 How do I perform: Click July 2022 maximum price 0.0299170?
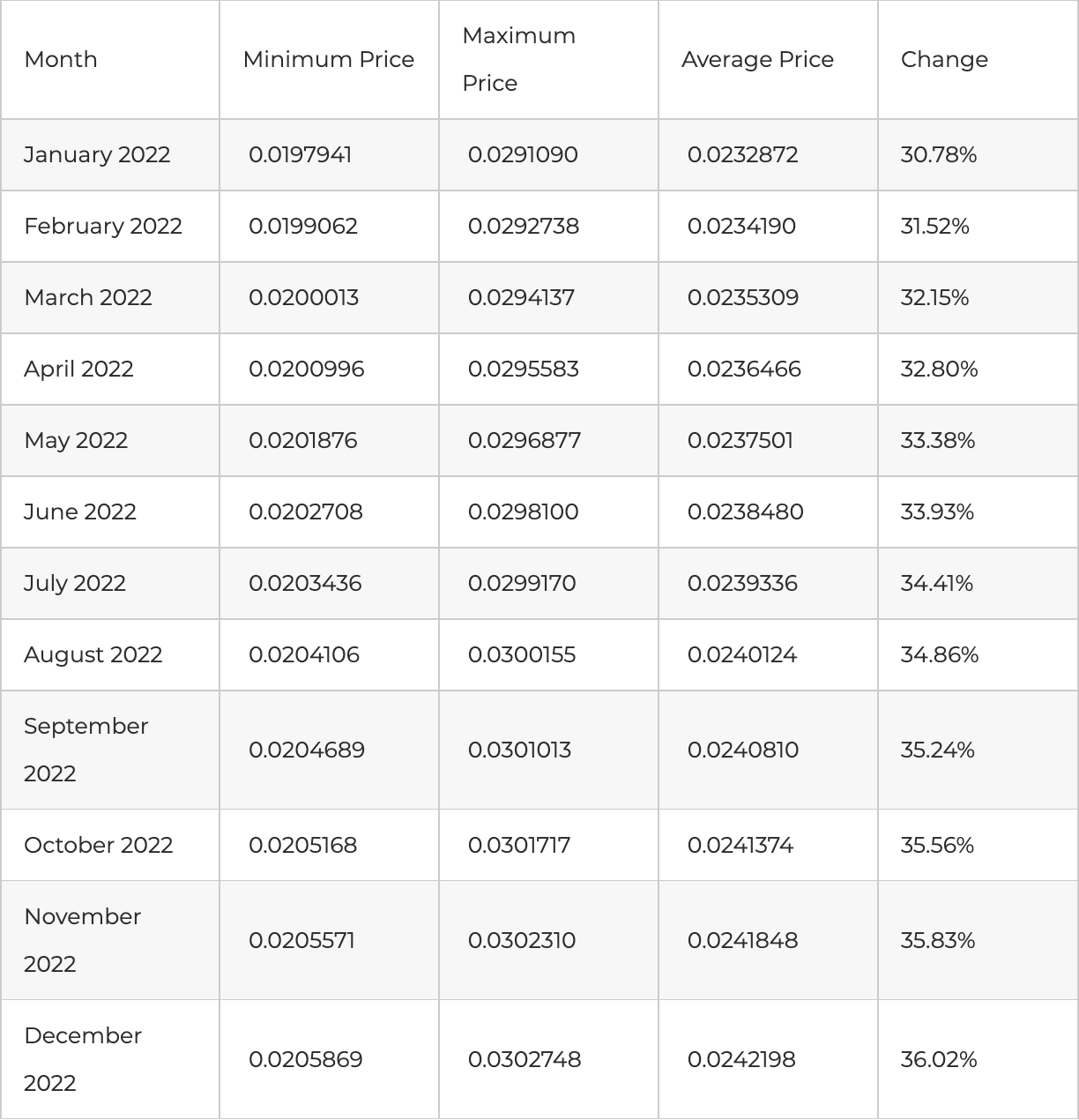tap(522, 583)
